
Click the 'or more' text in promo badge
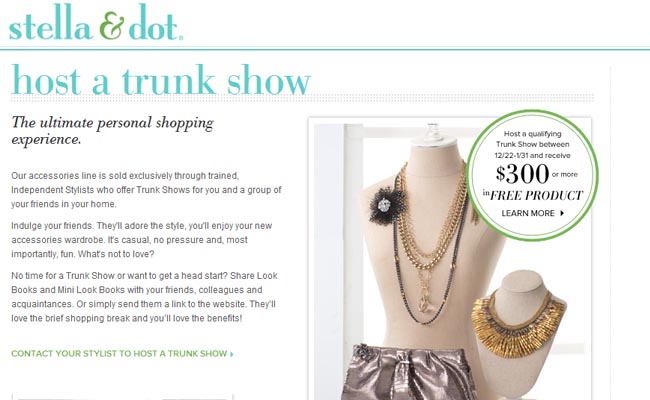click(565, 175)
